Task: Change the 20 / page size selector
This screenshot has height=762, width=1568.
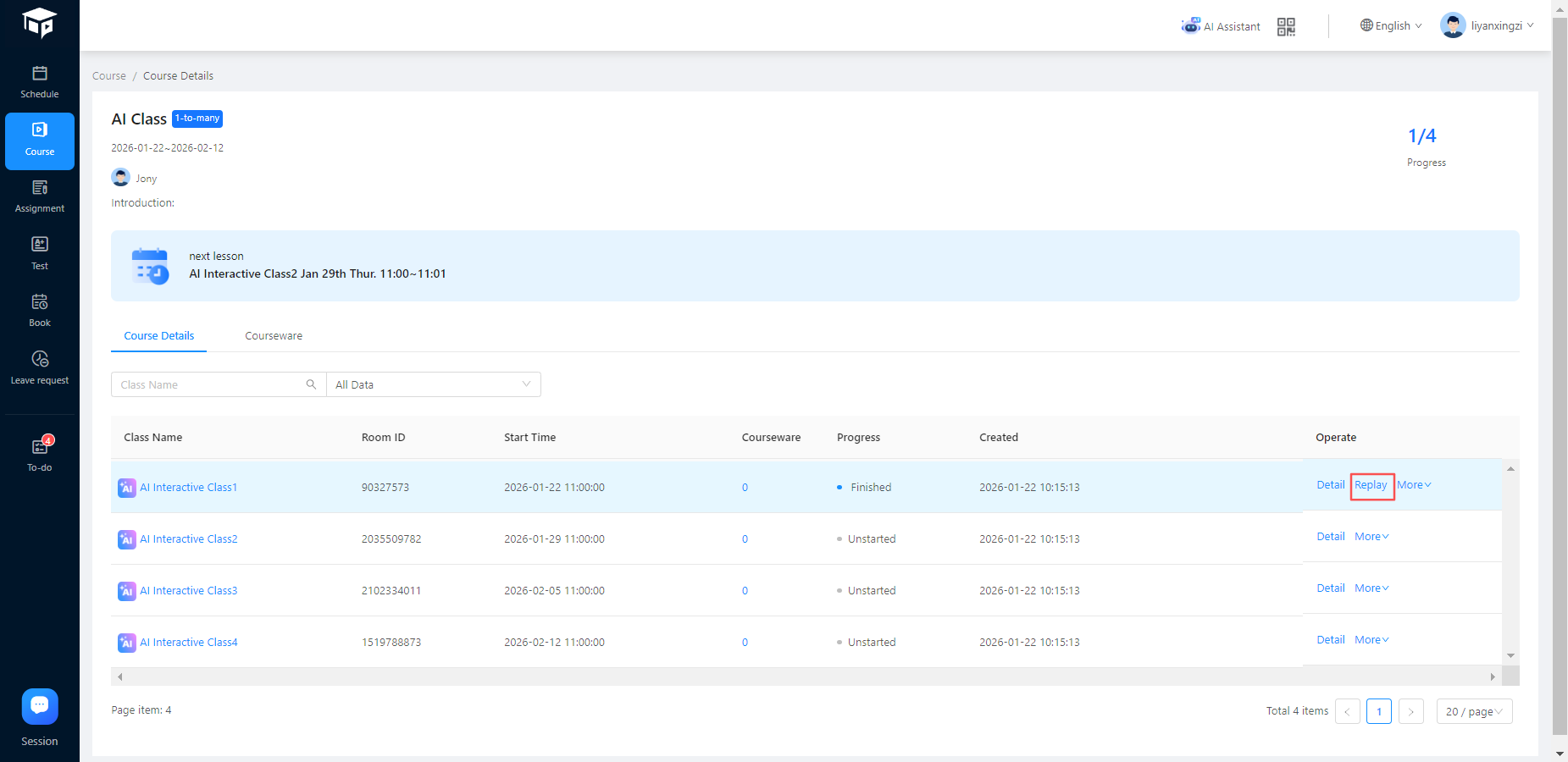Action: (1474, 711)
